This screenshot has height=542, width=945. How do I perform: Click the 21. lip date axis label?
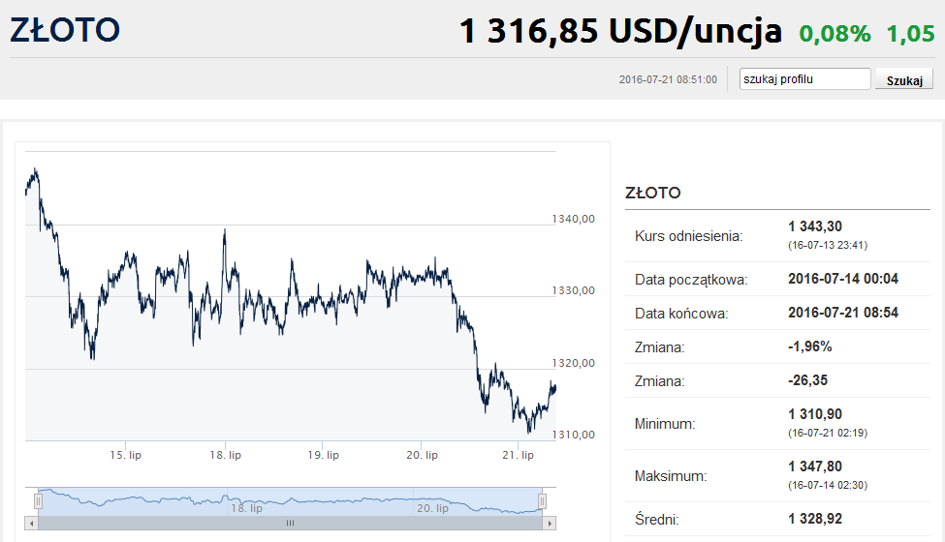pyautogui.click(x=518, y=455)
